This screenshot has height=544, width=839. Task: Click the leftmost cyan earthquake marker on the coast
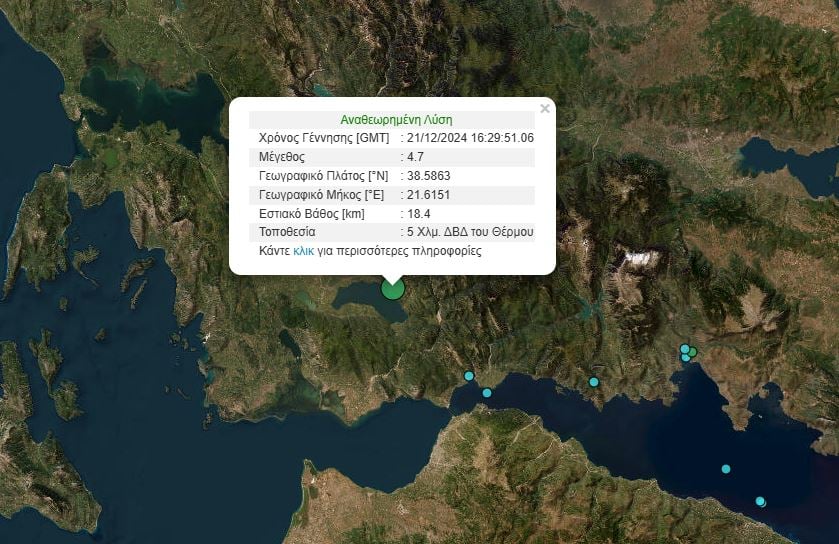[x=469, y=376]
